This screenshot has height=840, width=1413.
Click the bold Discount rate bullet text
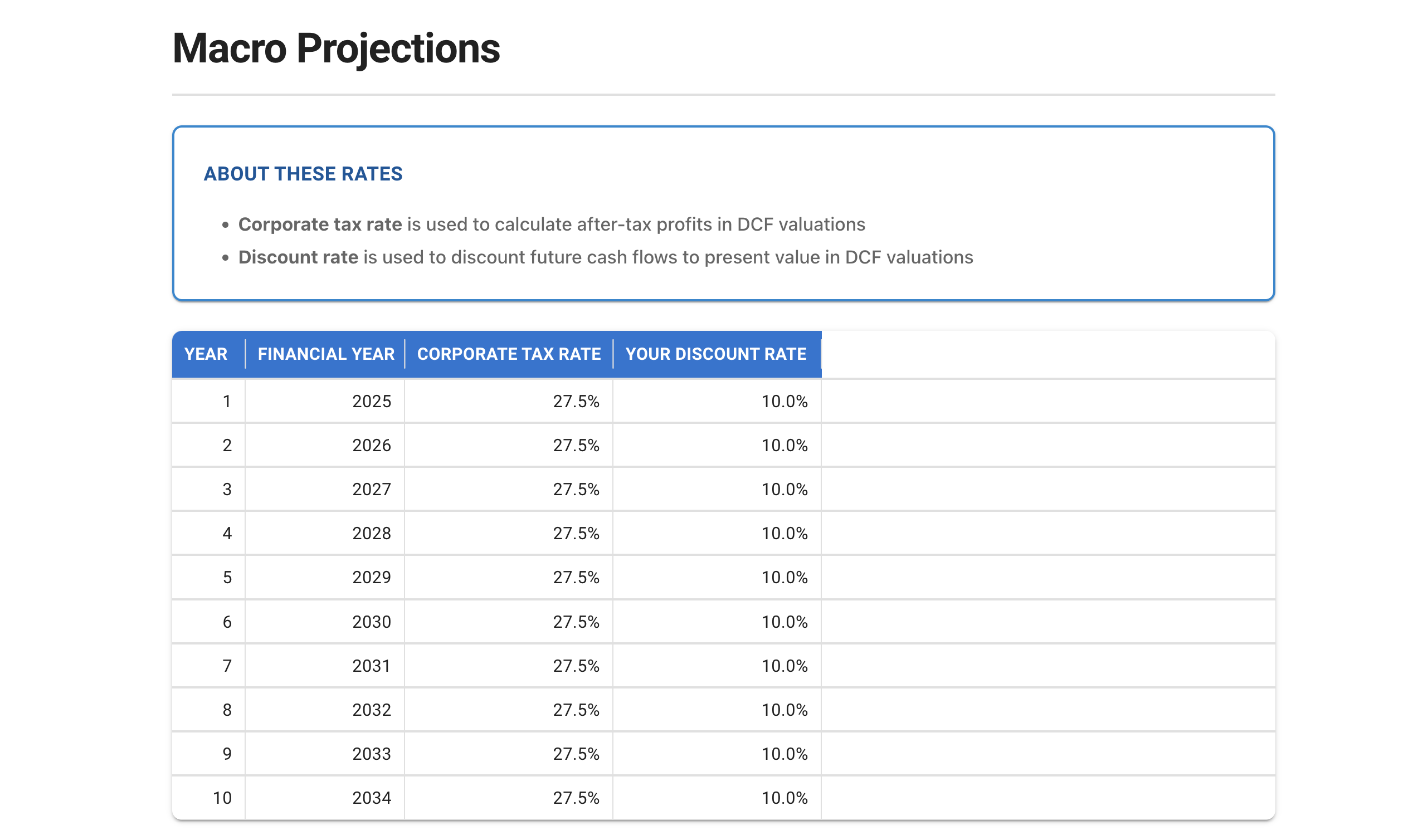point(298,257)
